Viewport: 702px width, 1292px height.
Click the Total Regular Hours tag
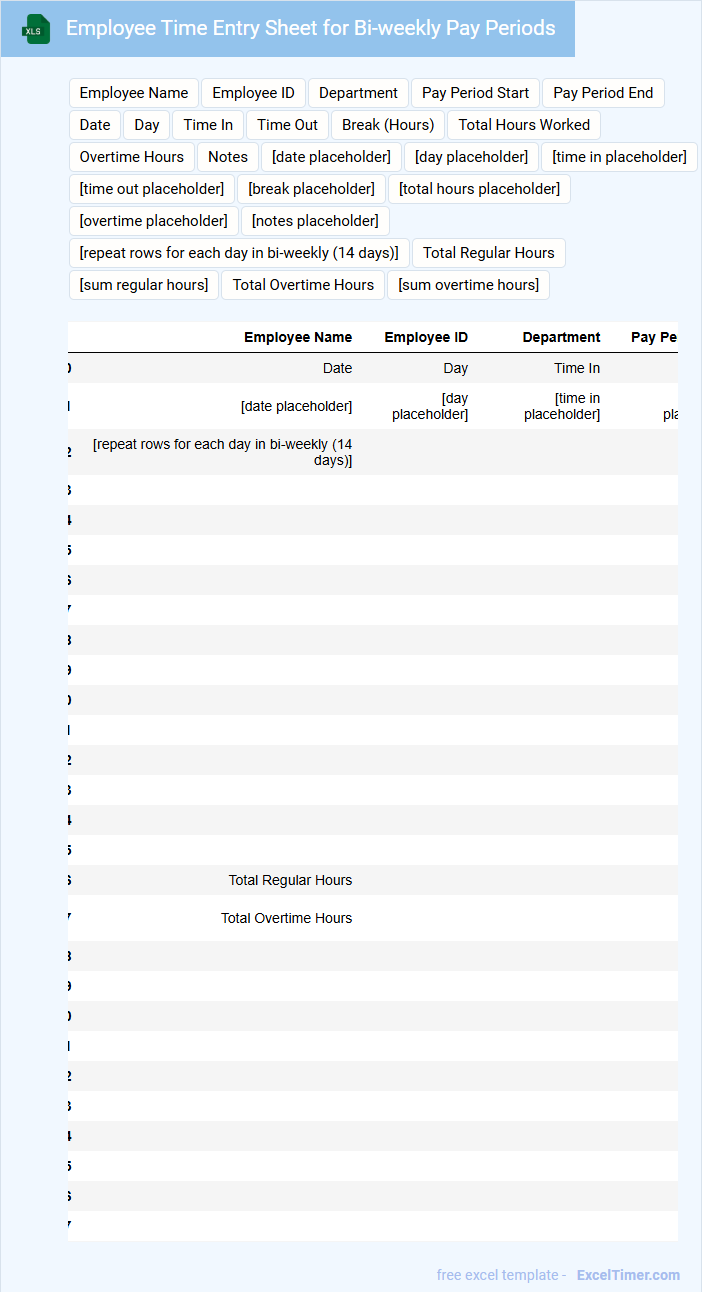489,253
